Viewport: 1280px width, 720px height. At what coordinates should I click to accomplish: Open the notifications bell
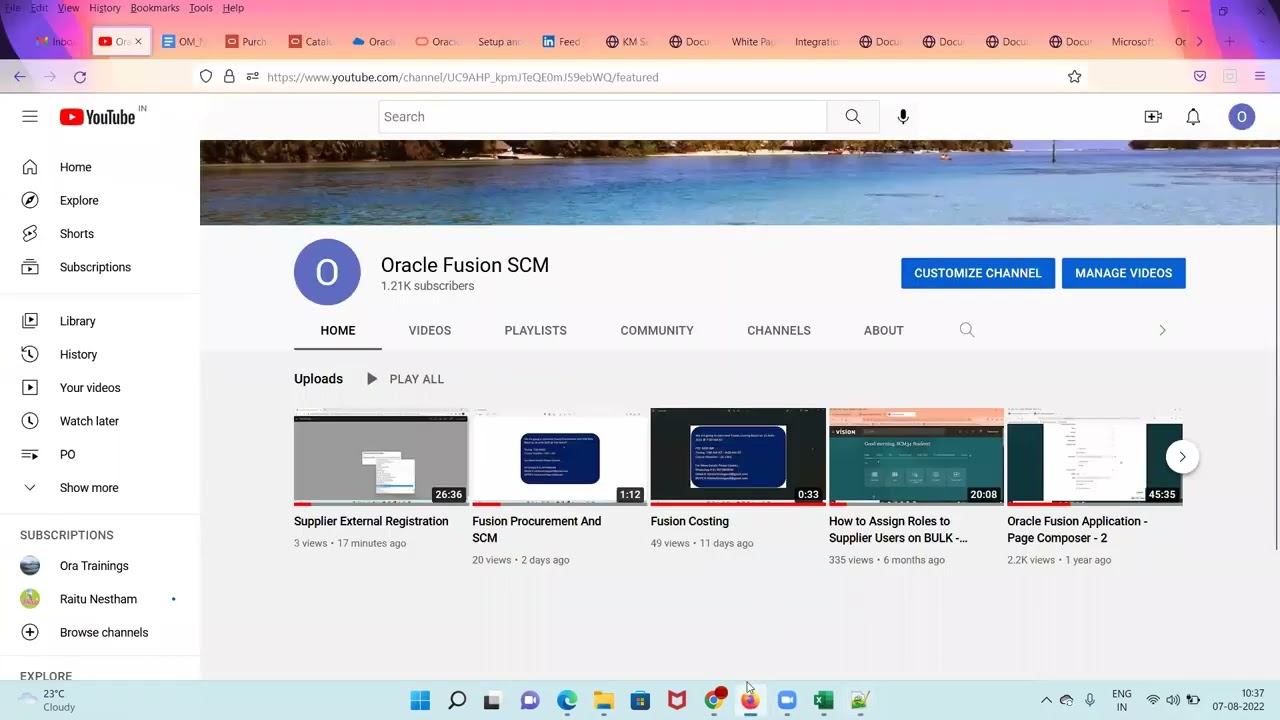click(x=1193, y=117)
